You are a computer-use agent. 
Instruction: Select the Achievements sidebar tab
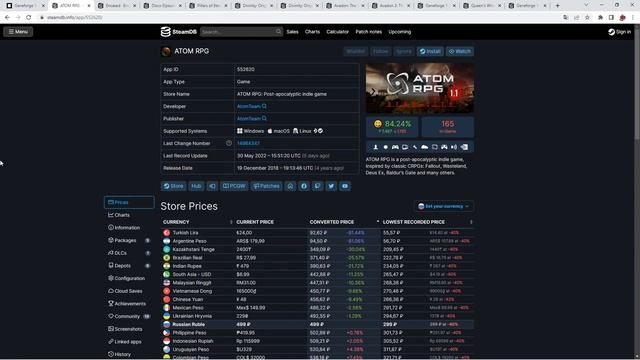pyautogui.click(x=129, y=304)
